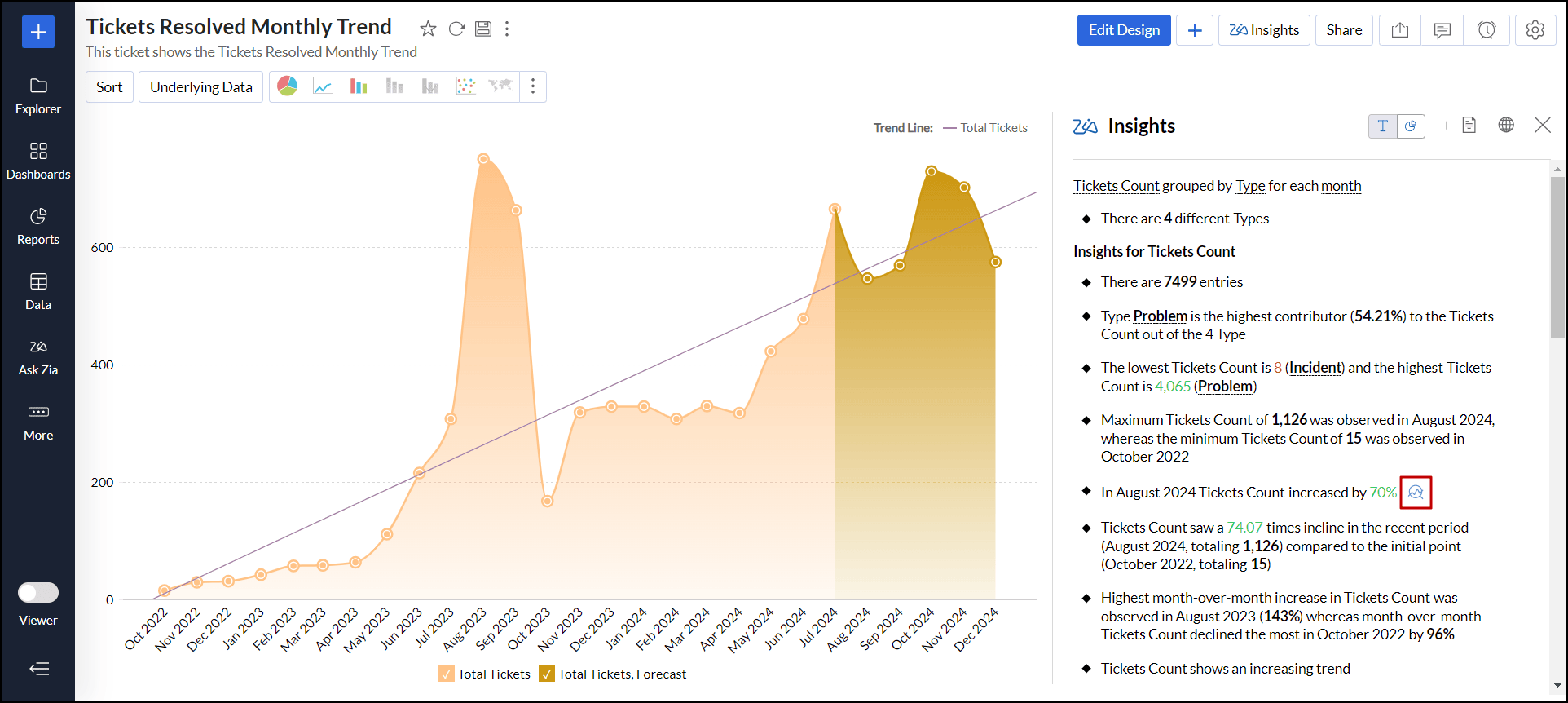Switch Insights to visual chart view

point(1411,126)
